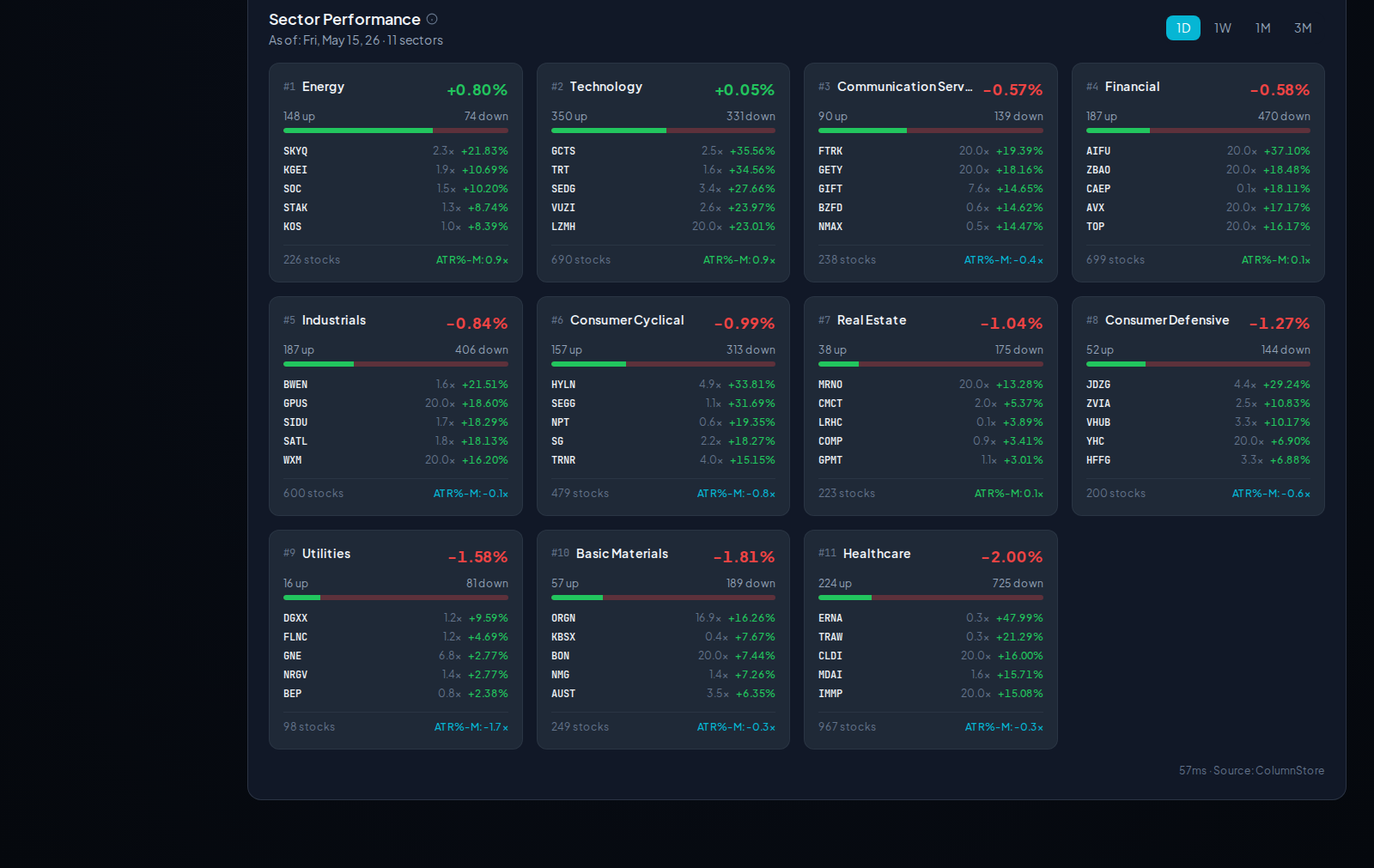This screenshot has height=868, width=1374.
Task: Select ticker GETY in Communication Services
Action: click(830, 170)
